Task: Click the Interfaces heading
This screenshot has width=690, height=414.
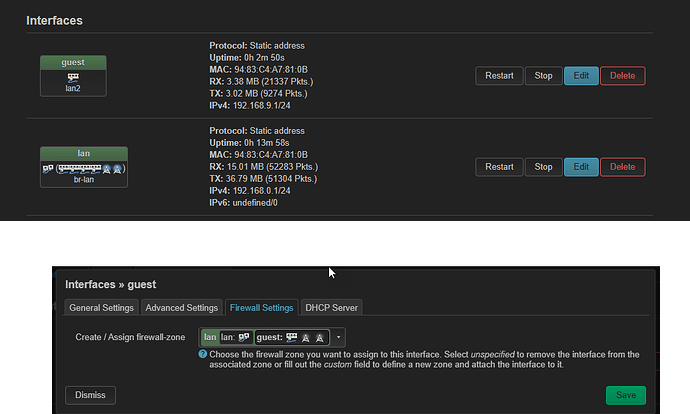Action: pyautogui.click(x=54, y=21)
